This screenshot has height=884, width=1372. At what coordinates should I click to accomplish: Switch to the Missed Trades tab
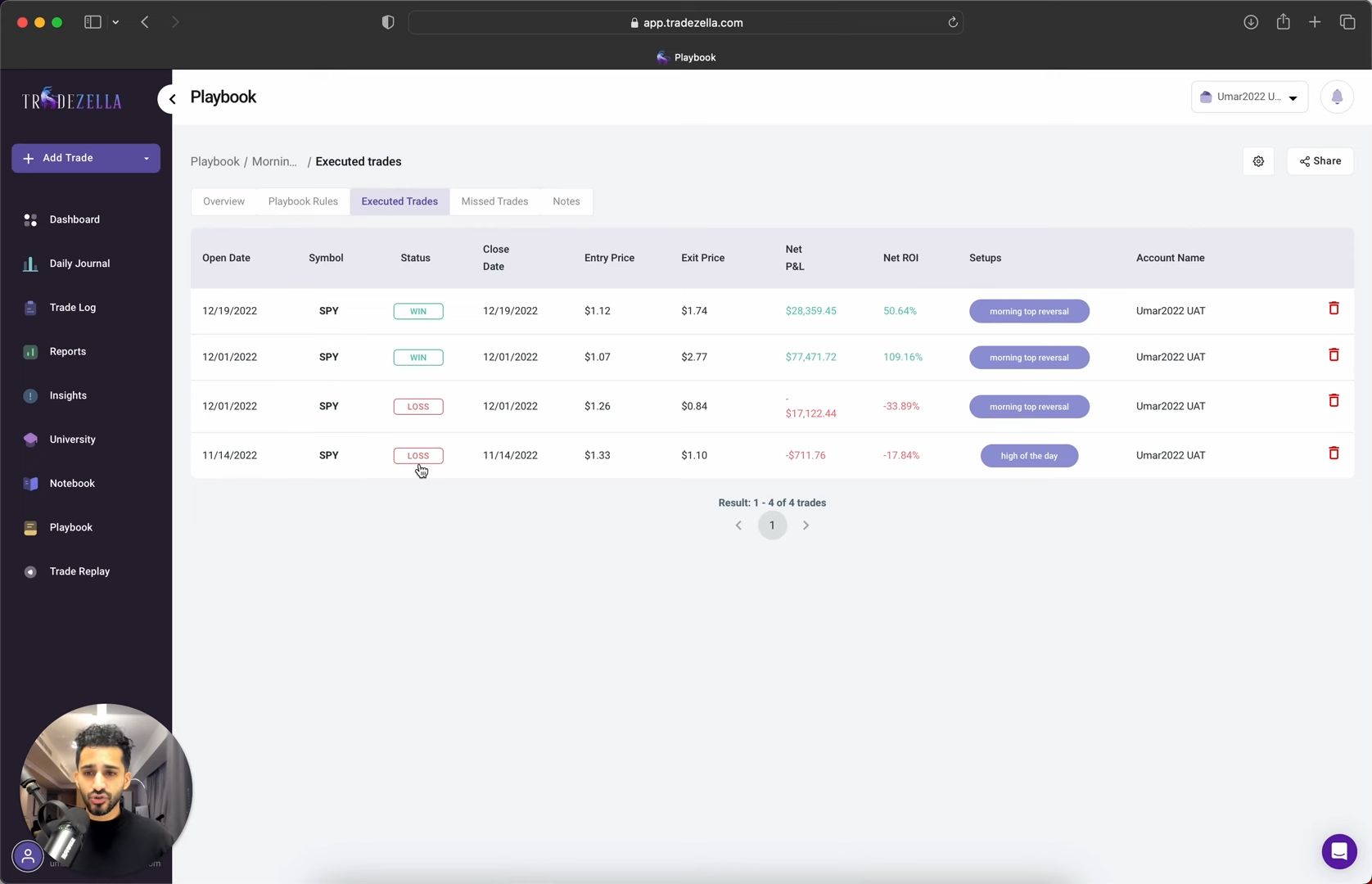coord(494,201)
